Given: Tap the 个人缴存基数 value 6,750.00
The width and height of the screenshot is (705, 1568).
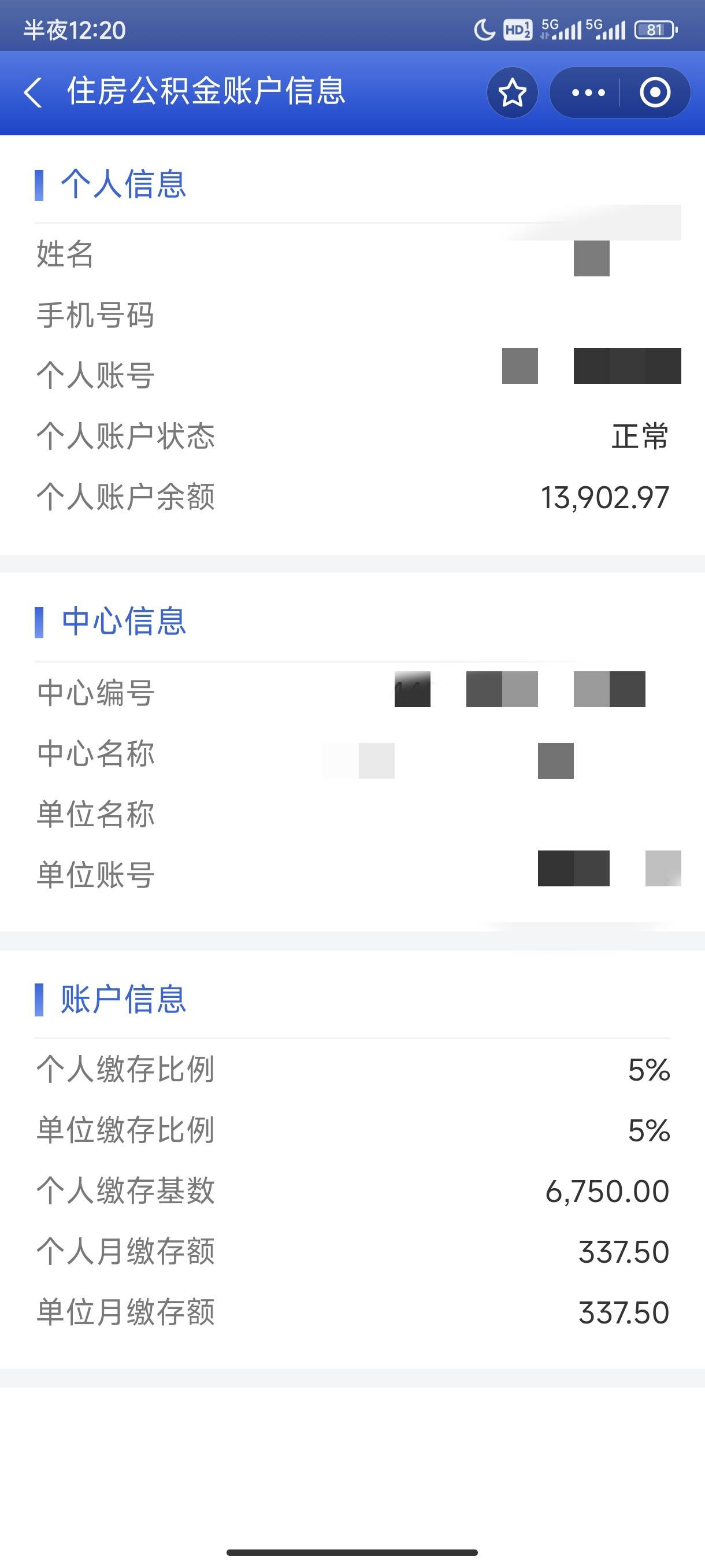Looking at the screenshot, I should click(x=607, y=1191).
